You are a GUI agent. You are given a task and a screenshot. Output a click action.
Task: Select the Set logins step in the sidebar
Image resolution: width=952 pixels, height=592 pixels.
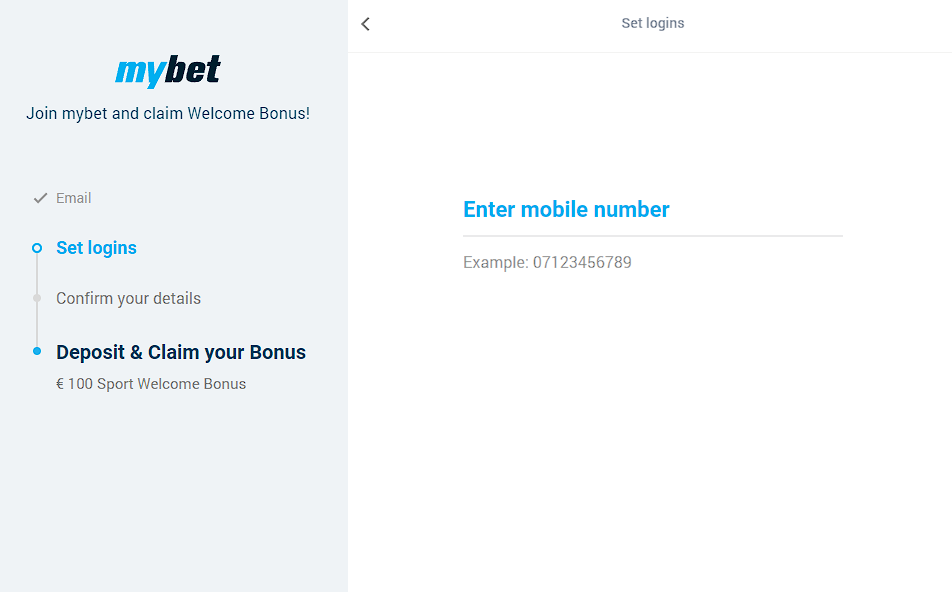(96, 248)
